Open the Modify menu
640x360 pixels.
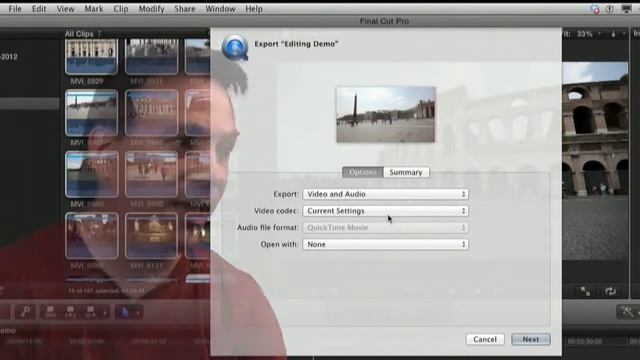[151, 9]
